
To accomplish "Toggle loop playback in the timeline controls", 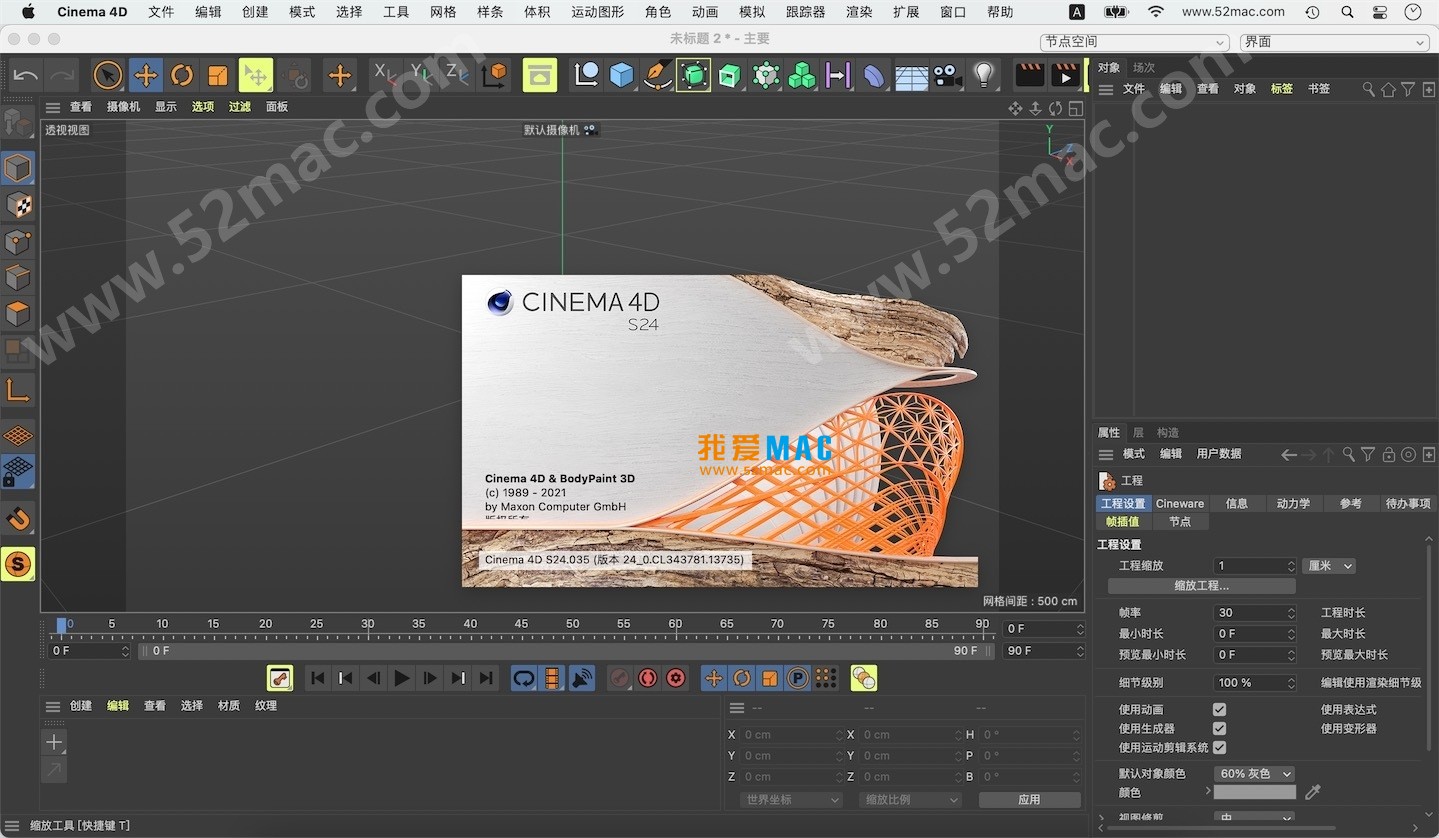I will pos(524,678).
